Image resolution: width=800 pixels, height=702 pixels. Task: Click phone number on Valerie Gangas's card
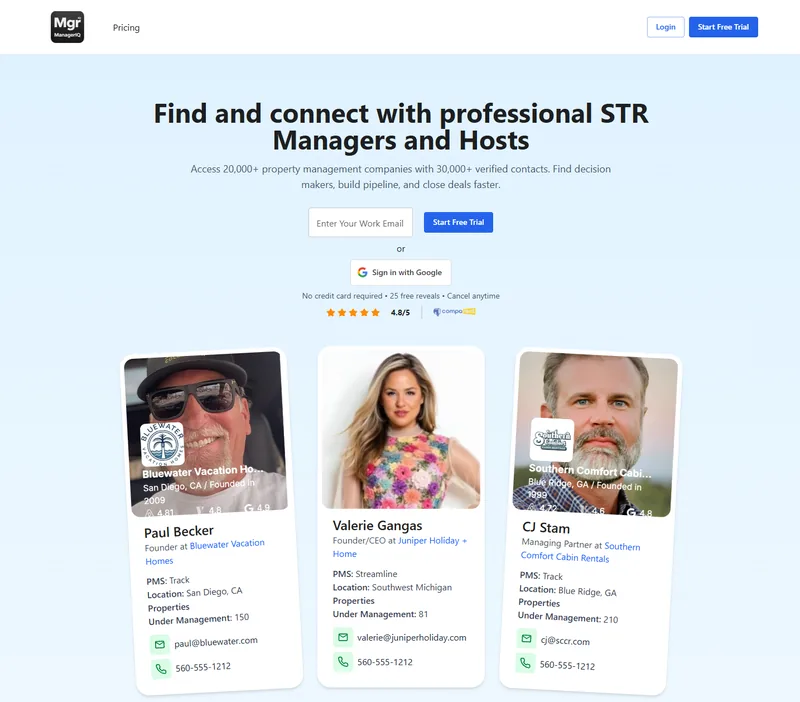(385, 662)
